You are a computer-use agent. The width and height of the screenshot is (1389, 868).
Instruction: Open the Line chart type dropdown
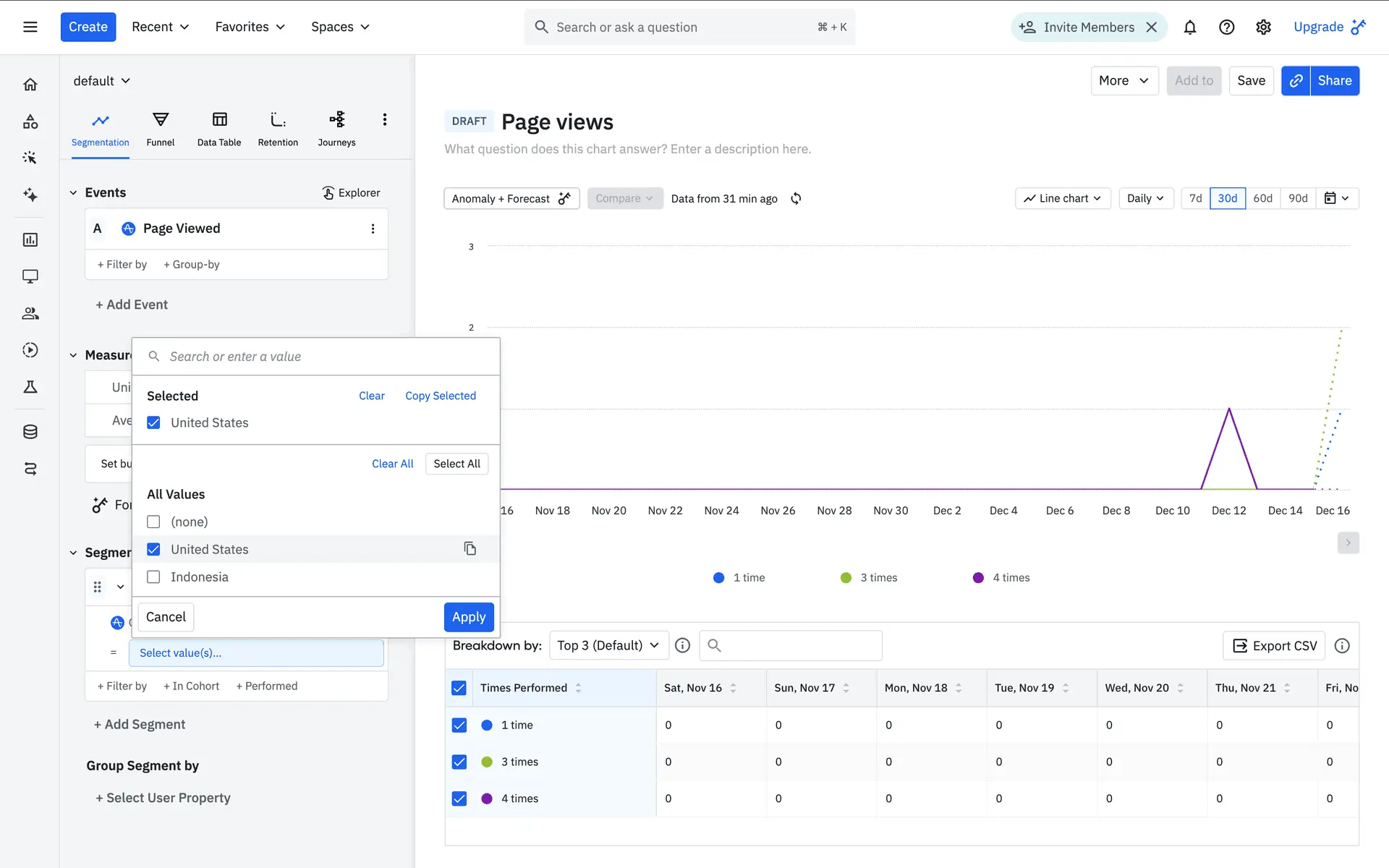1062,198
